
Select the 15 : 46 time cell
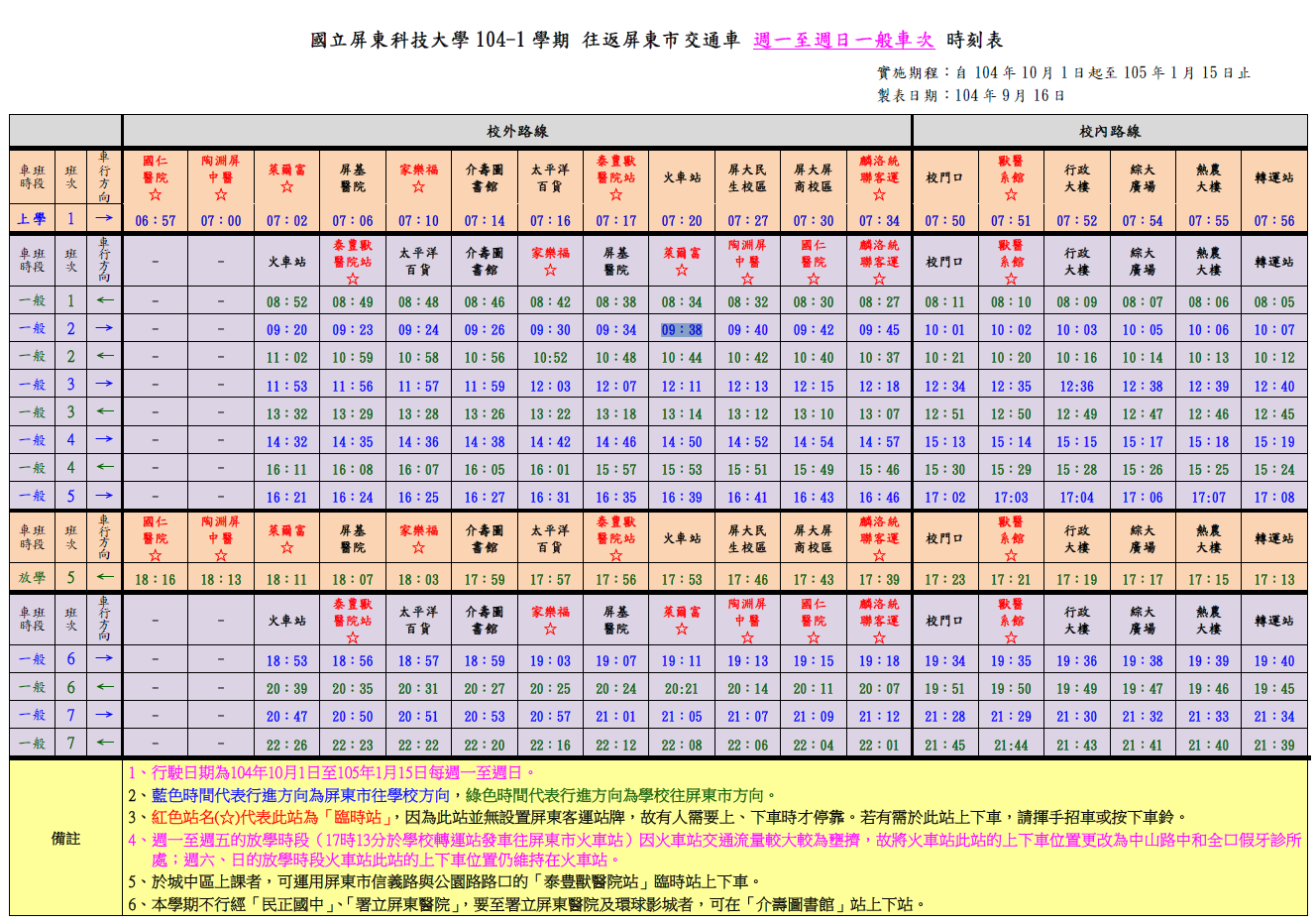[879, 470]
